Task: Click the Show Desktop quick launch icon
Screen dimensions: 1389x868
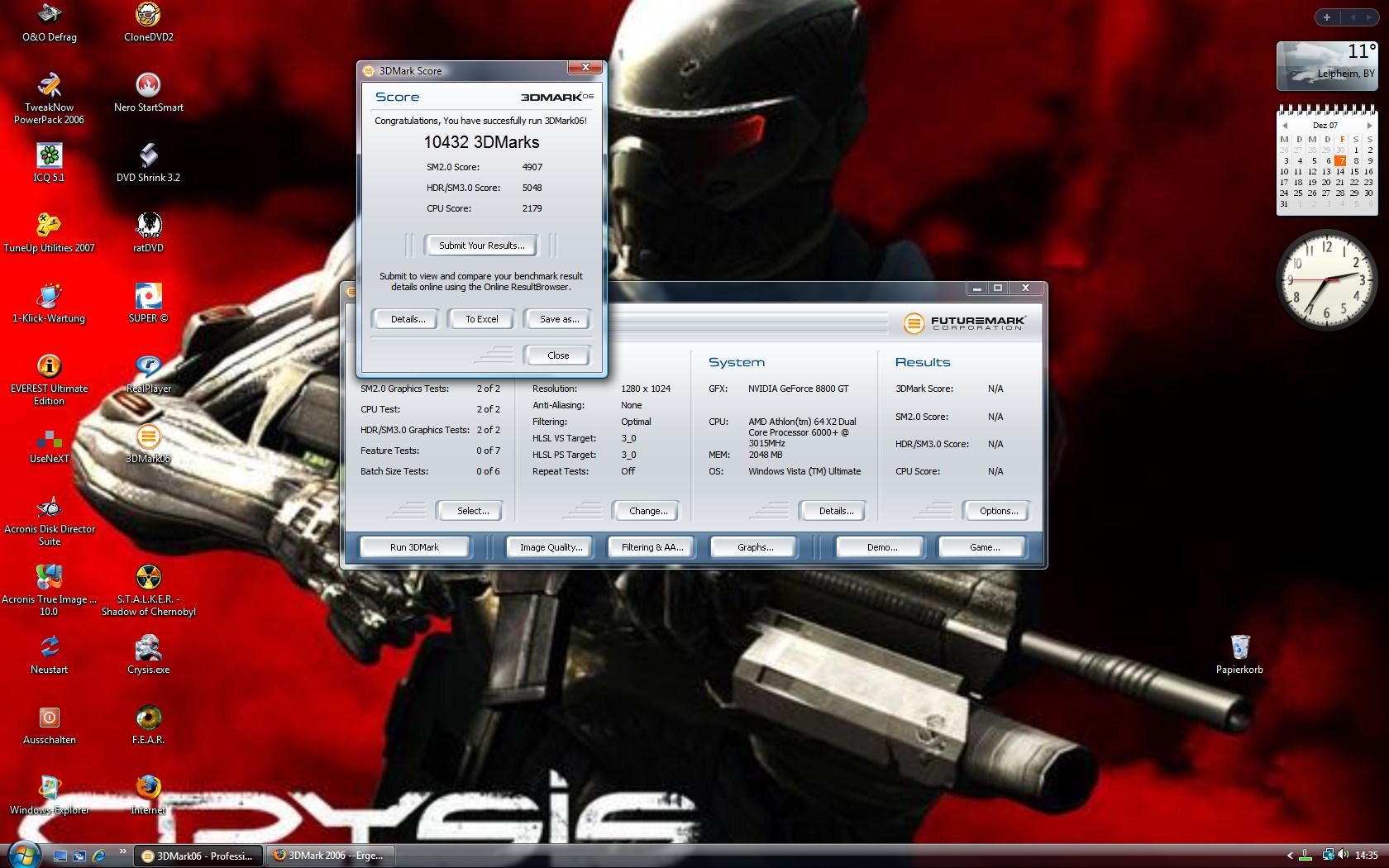Action: (60, 856)
